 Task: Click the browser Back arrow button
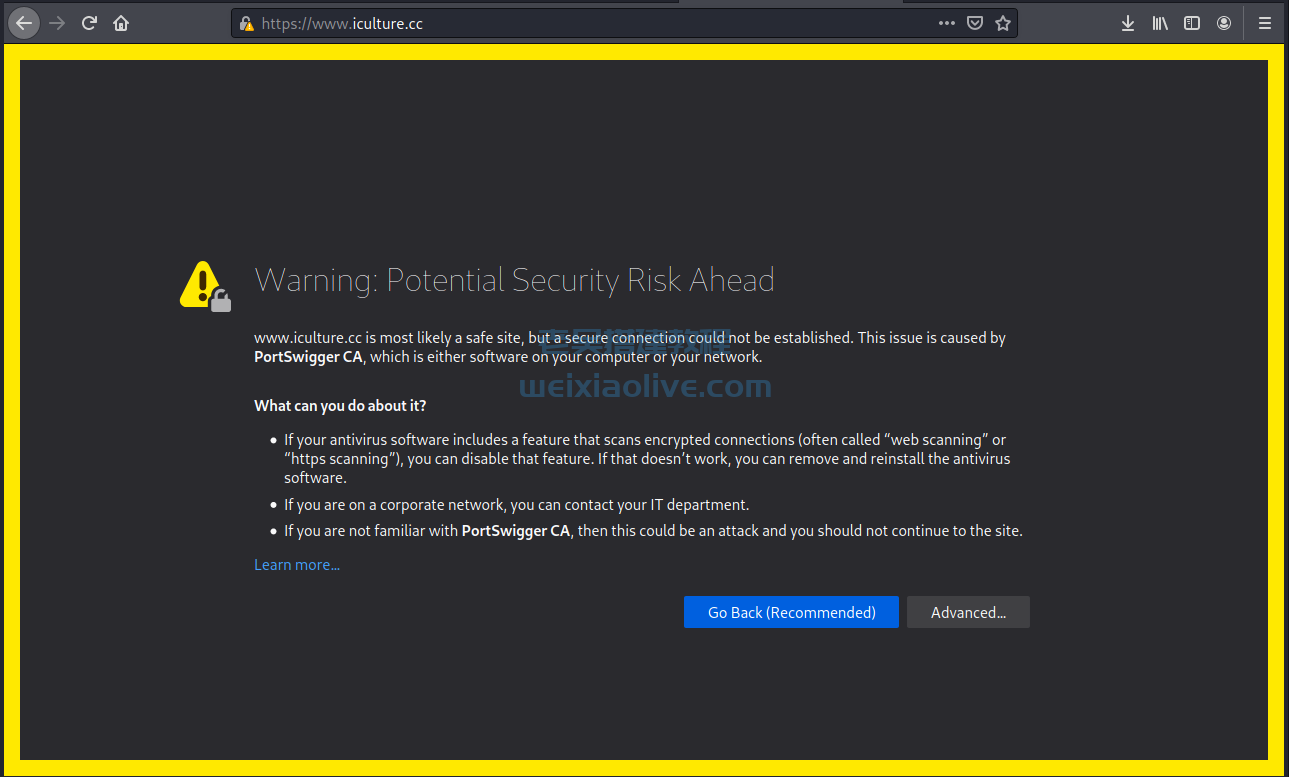coord(24,23)
